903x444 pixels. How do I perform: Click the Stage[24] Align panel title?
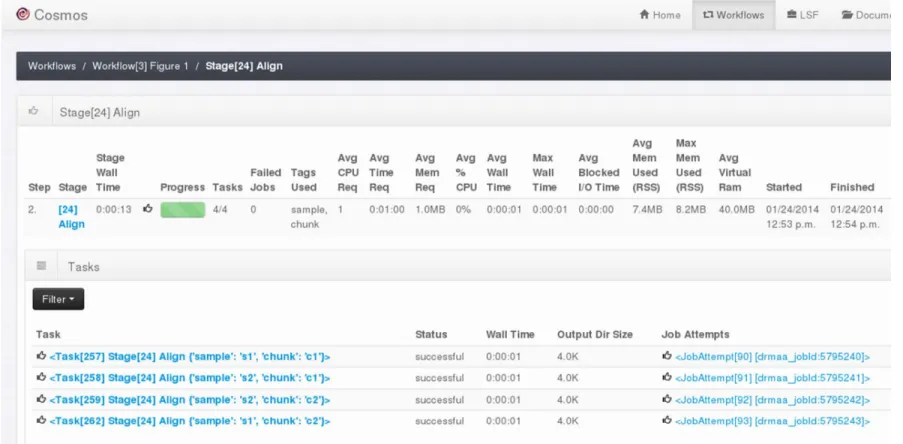(100, 112)
